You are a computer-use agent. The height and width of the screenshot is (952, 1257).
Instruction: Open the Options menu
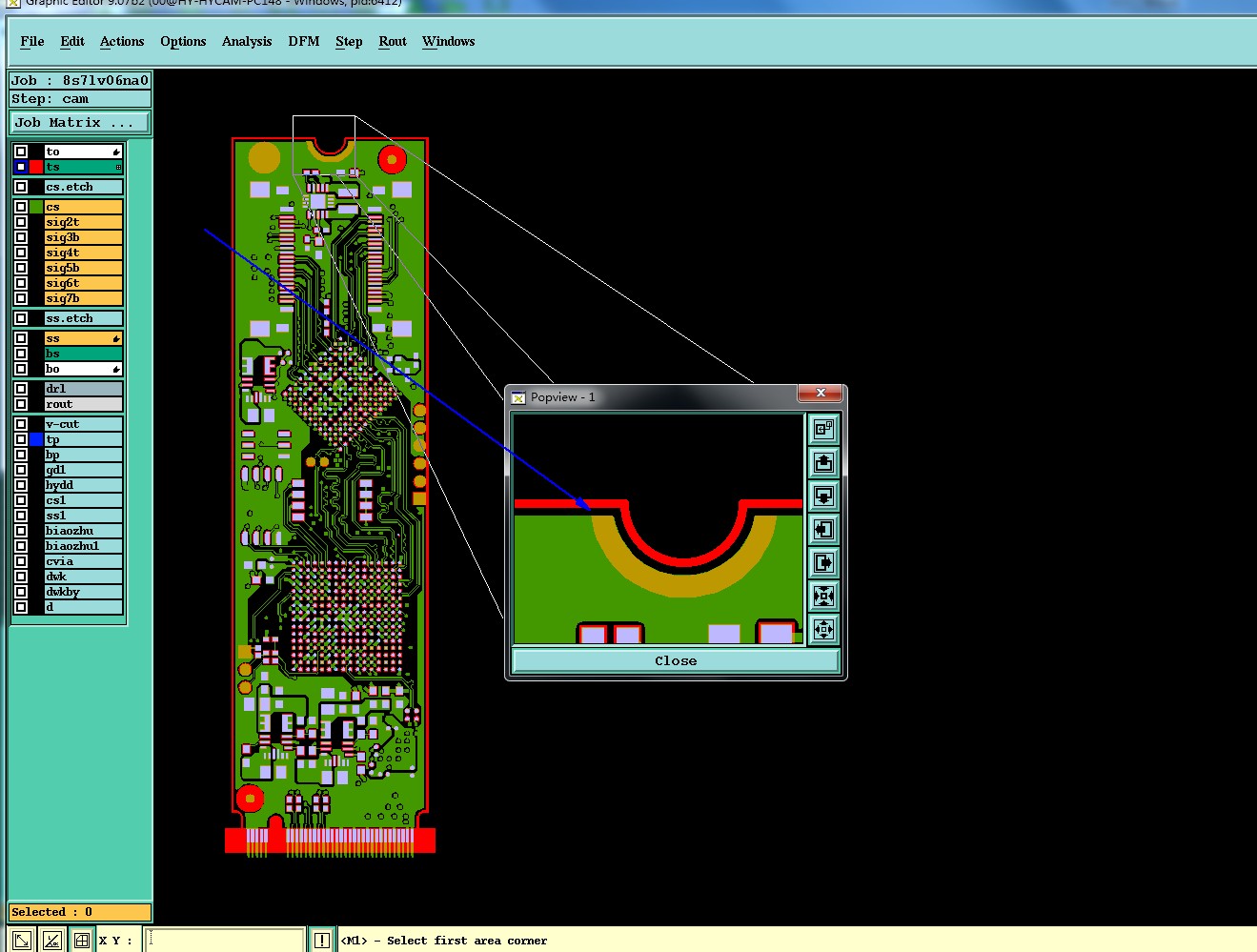(x=183, y=41)
